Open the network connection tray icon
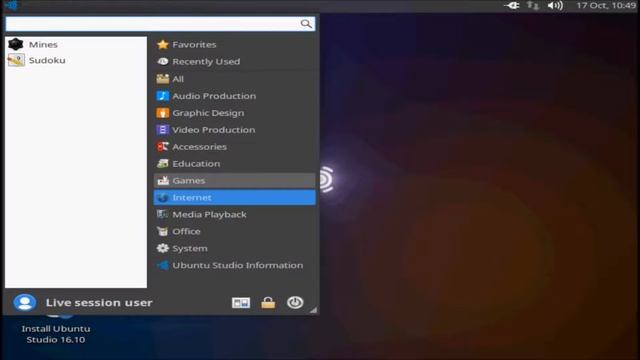 point(533,5)
